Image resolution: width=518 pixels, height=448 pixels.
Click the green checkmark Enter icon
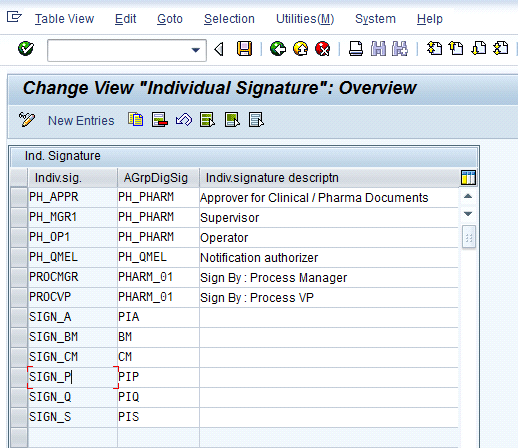(x=26, y=49)
